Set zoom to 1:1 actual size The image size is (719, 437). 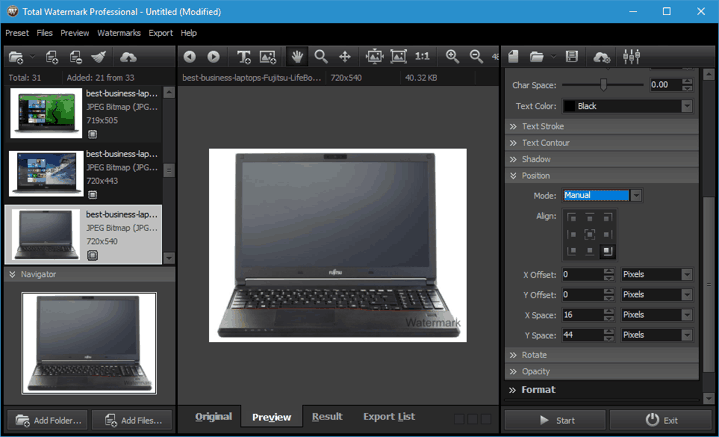(422, 56)
